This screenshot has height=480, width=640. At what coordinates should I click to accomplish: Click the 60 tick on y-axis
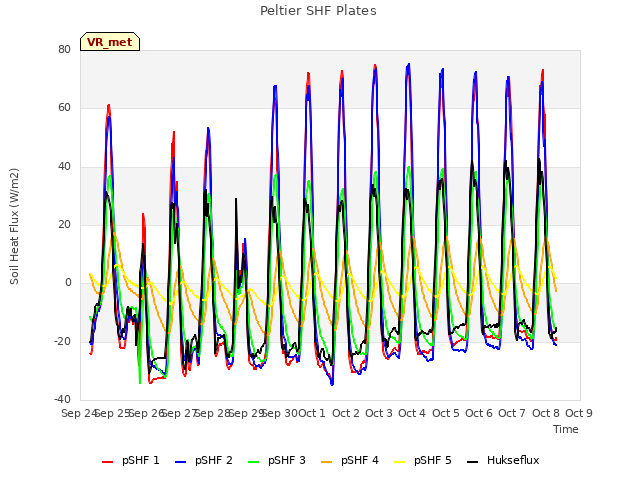(64, 108)
